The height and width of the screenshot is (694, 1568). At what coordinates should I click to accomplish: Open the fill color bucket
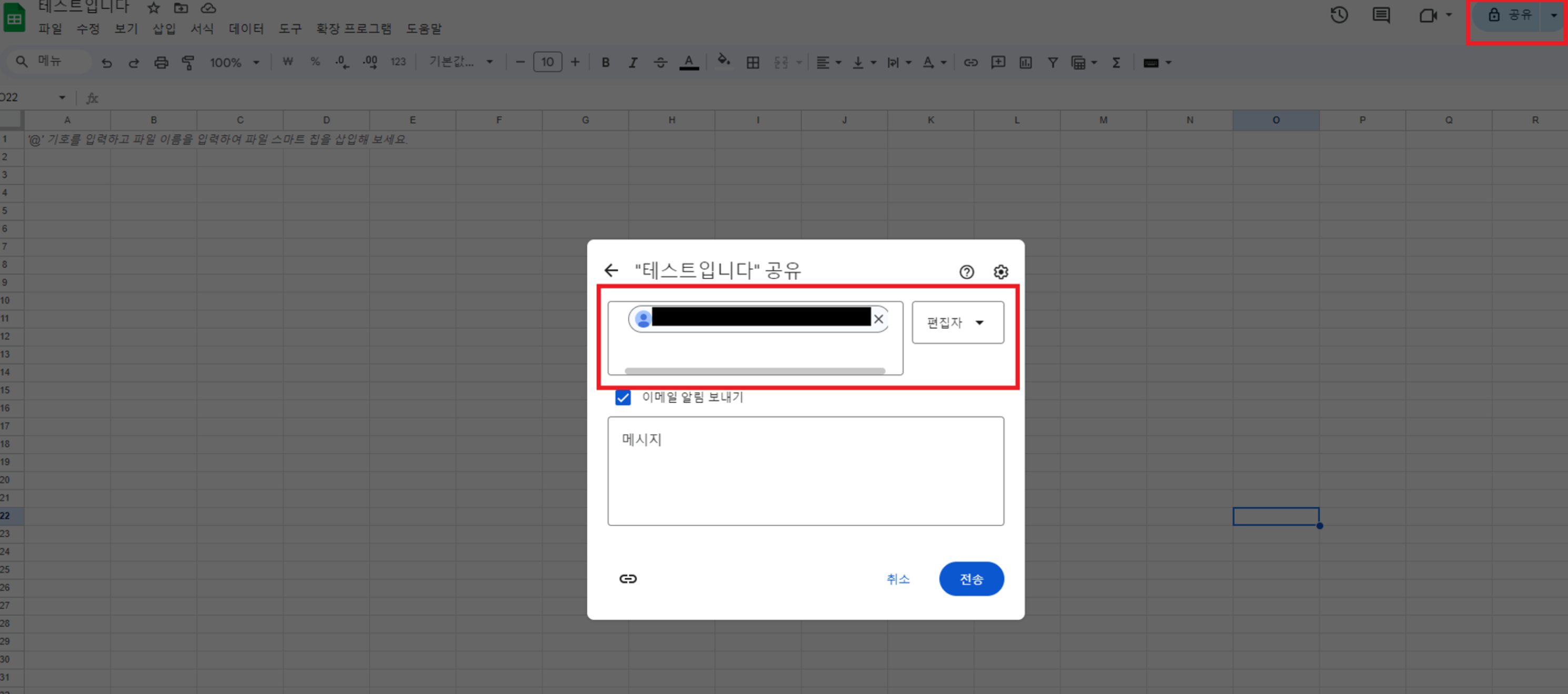(724, 62)
